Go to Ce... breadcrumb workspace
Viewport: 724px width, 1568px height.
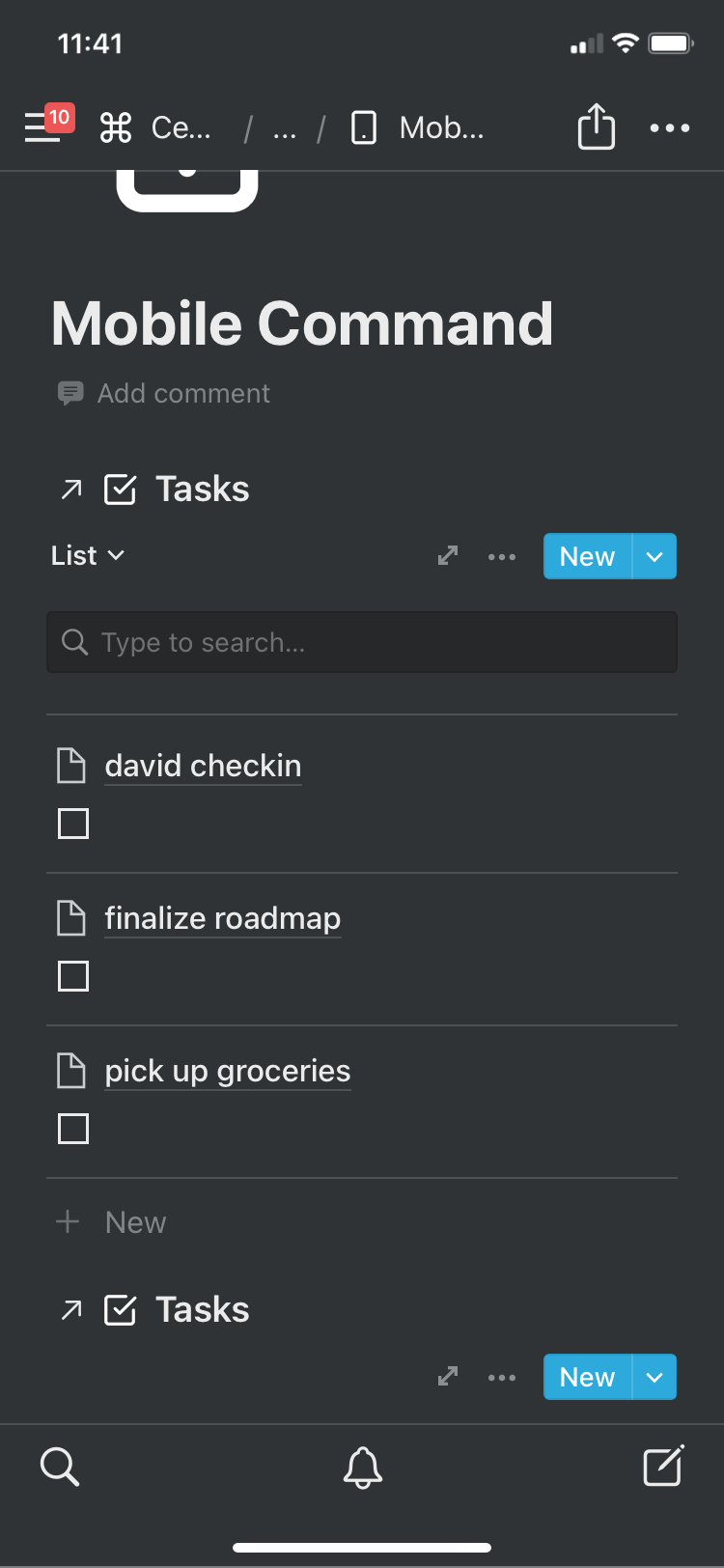click(154, 127)
